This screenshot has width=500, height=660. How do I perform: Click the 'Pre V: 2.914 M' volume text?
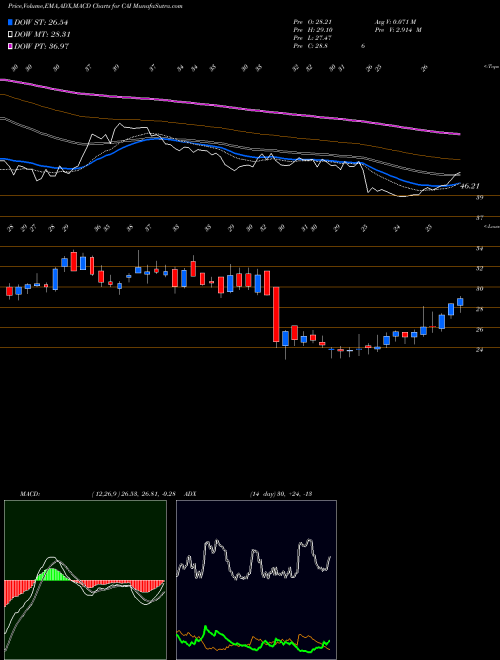[398, 30]
